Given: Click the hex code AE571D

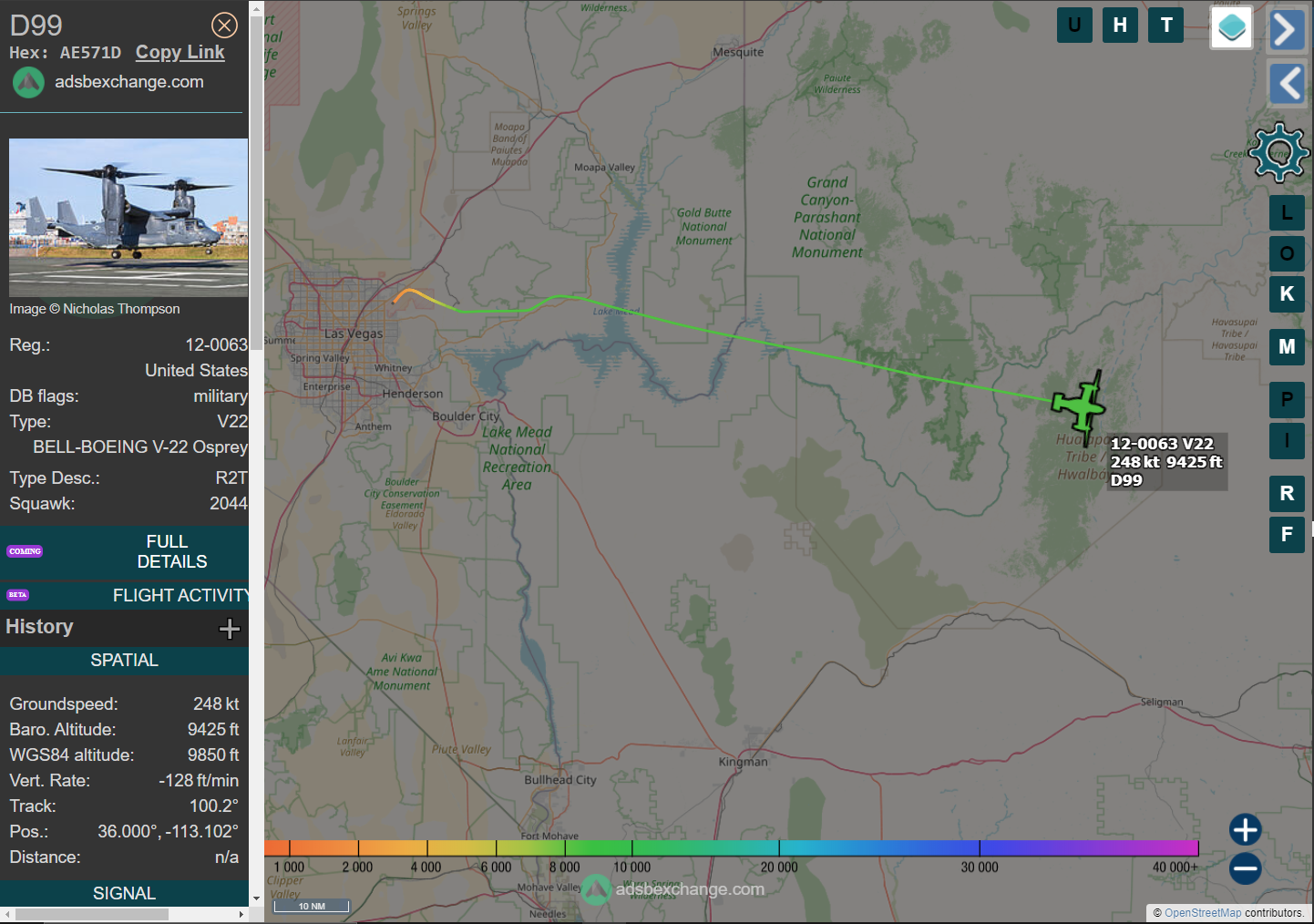Looking at the screenshot, I should pos(90,53).
